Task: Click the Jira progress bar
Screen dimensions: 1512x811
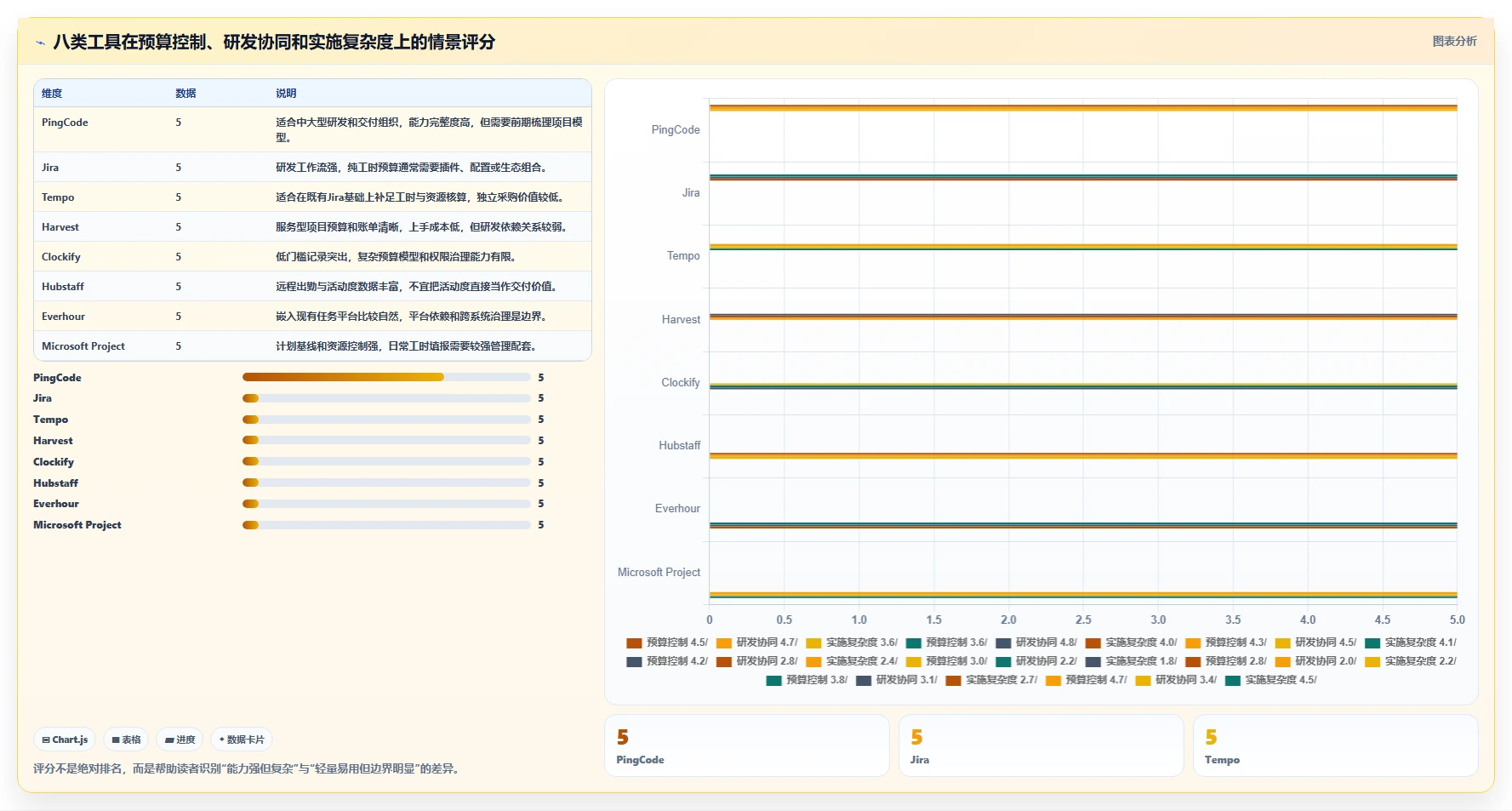Action: click(x=386, y=398)
